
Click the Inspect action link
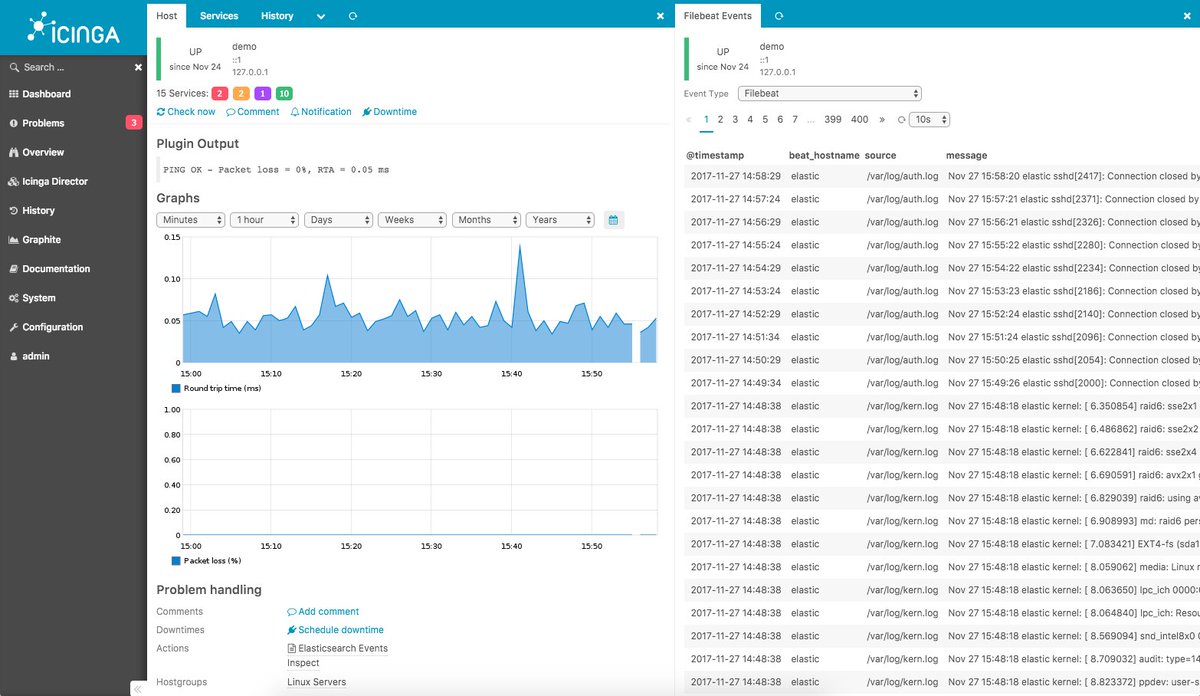pos(303,662)
